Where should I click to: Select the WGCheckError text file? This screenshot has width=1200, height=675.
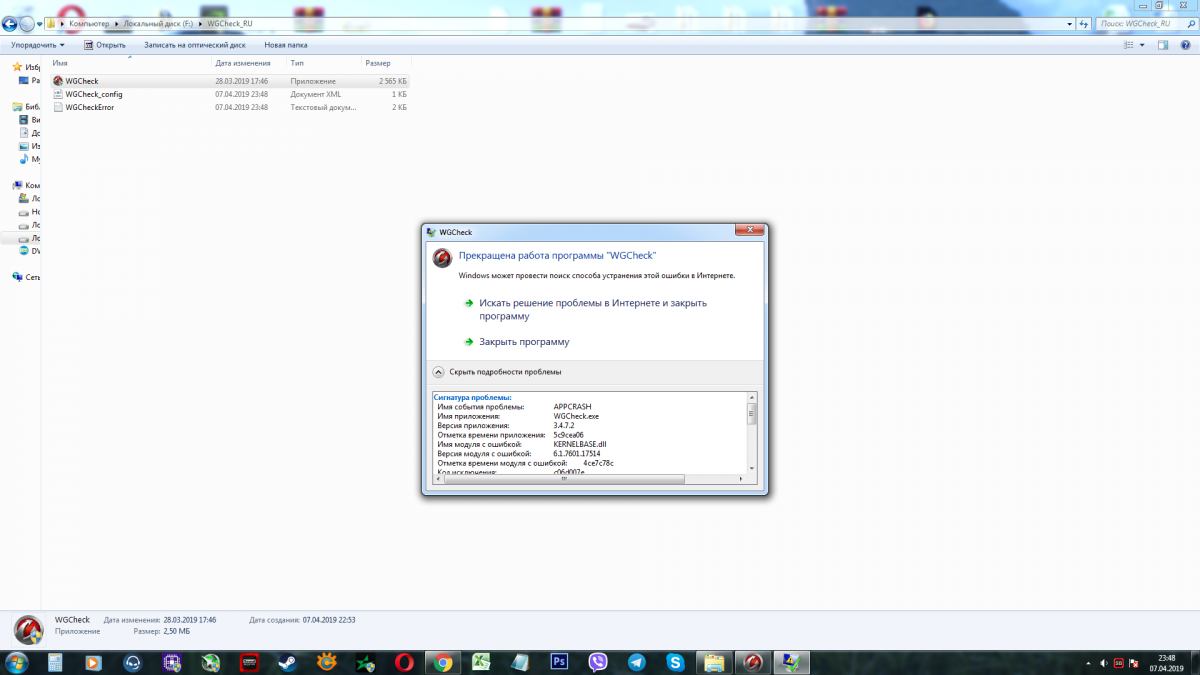pyautogui.click(x=89, y=107)
